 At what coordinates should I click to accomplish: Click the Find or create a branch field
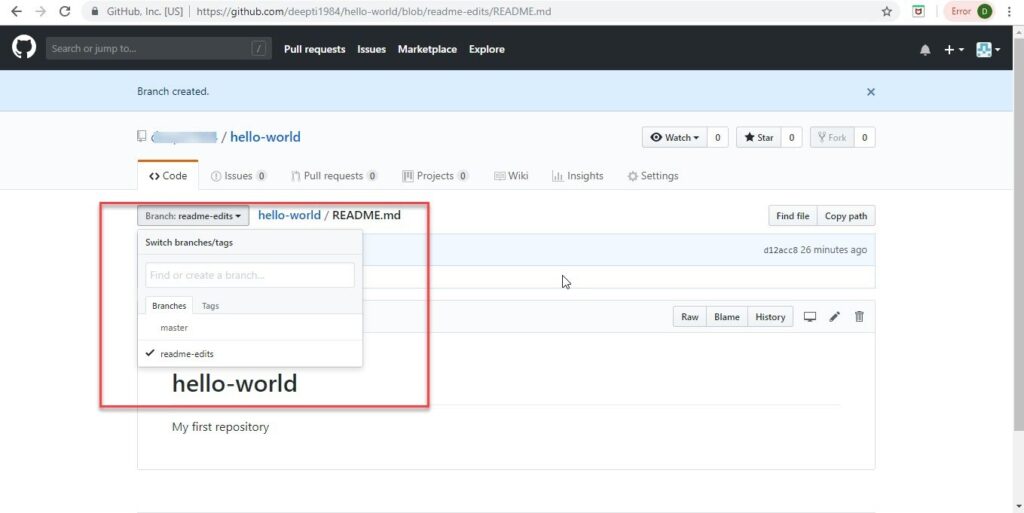pos(249,275)
